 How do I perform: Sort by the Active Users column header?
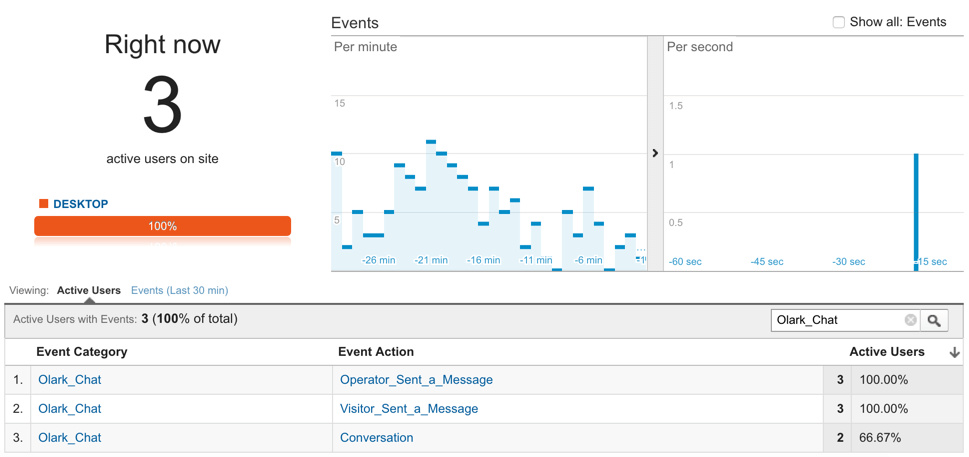[x=887, y=352]
